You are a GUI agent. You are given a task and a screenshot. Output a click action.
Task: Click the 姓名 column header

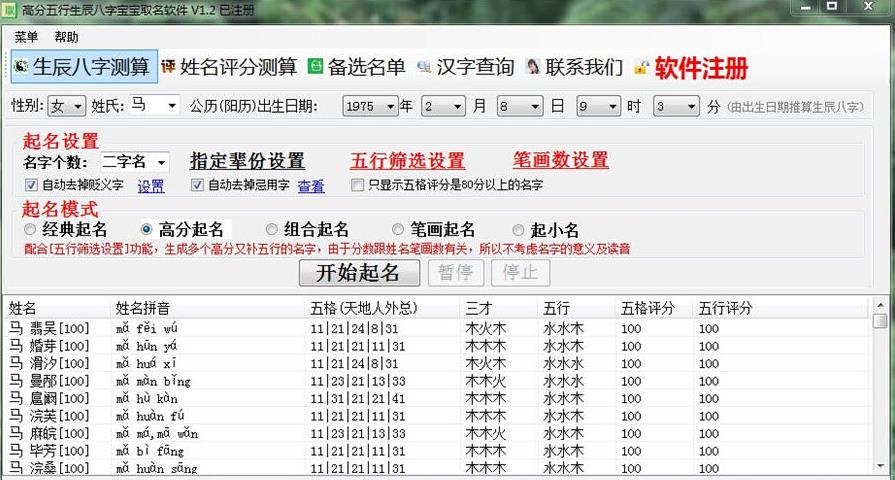click(x=56, y=309)
